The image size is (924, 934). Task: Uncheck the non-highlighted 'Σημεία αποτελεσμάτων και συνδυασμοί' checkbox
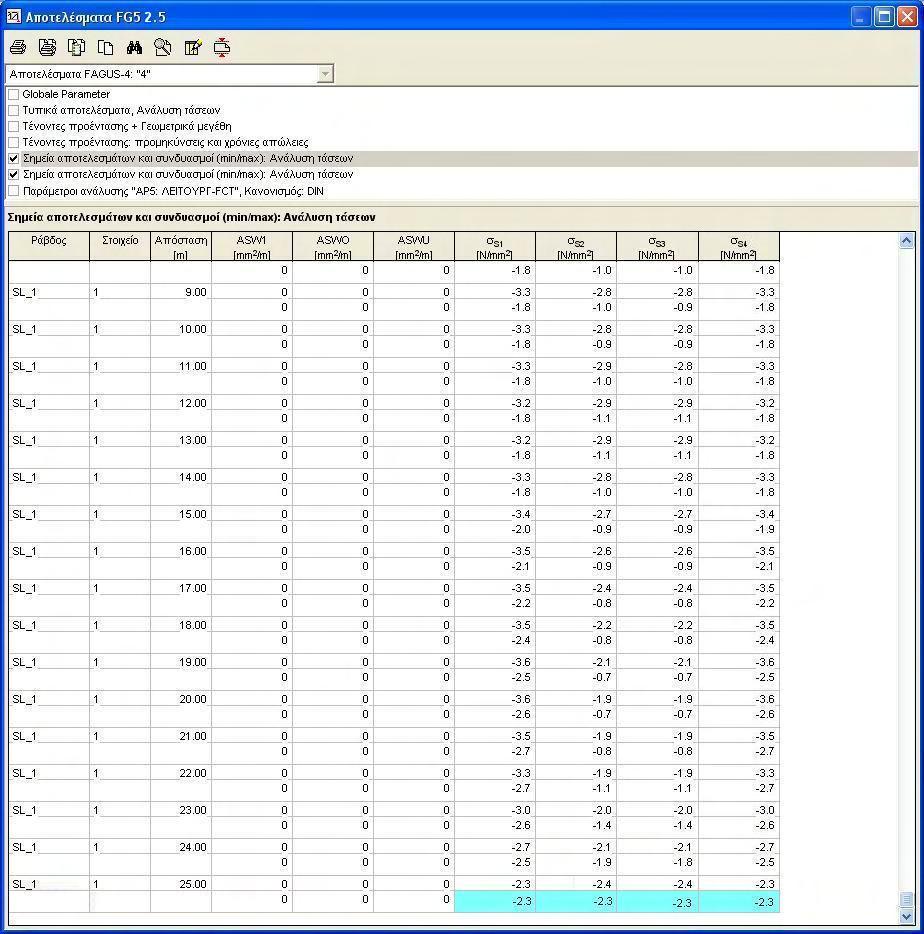coord(14,175)
